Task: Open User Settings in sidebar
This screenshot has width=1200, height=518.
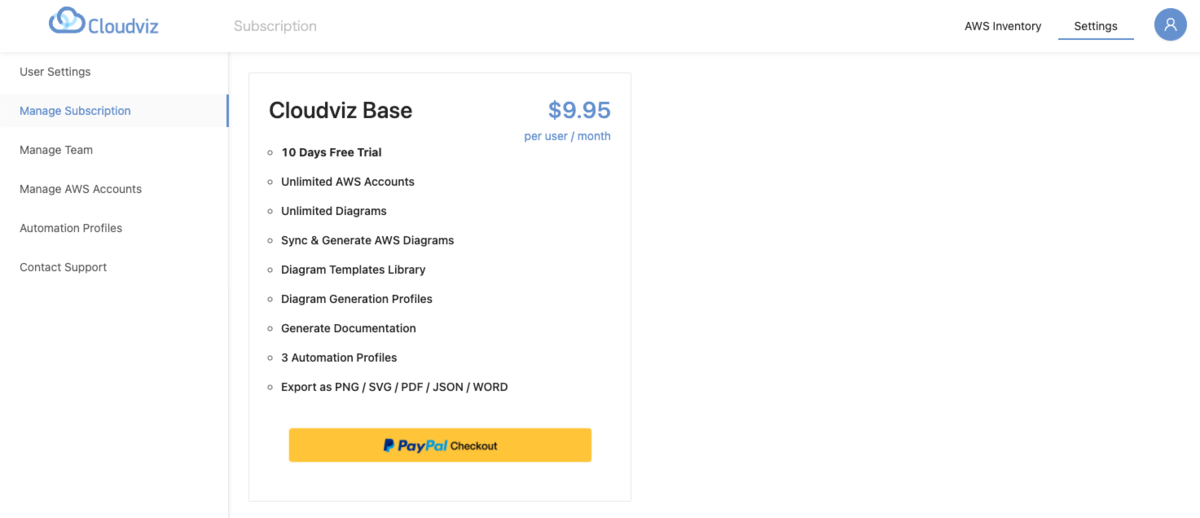Action: tap(55, 72)
